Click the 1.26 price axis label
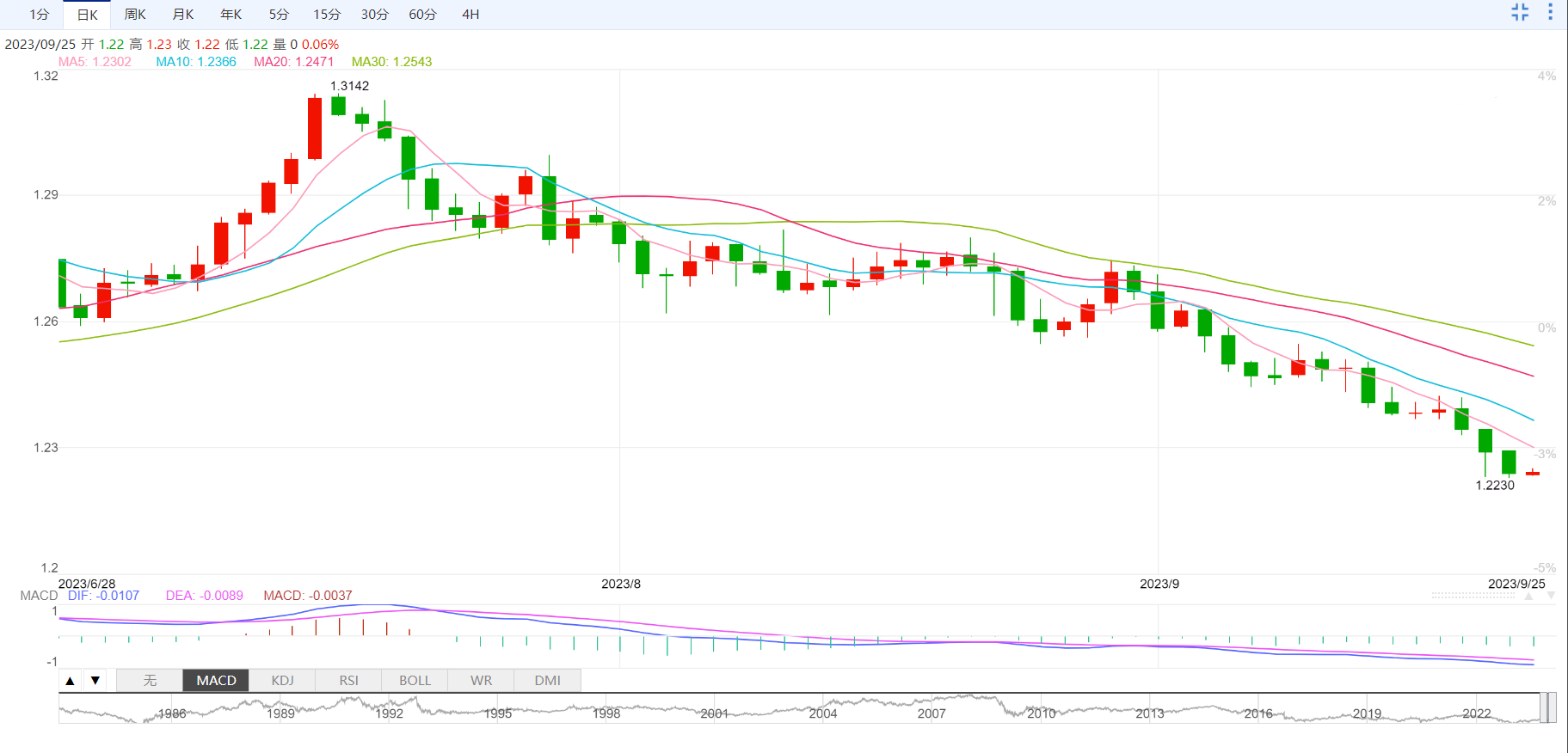Image resolution: width=1568 pixels, height=753 pixels. [46, 321]
